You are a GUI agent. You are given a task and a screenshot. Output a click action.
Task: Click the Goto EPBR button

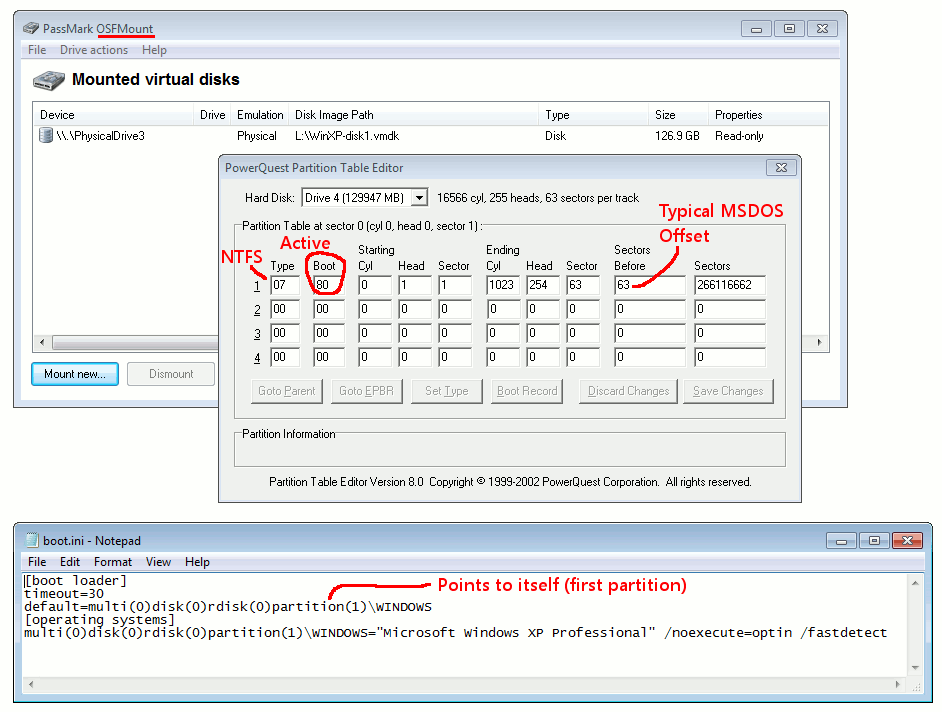point(366,391)
